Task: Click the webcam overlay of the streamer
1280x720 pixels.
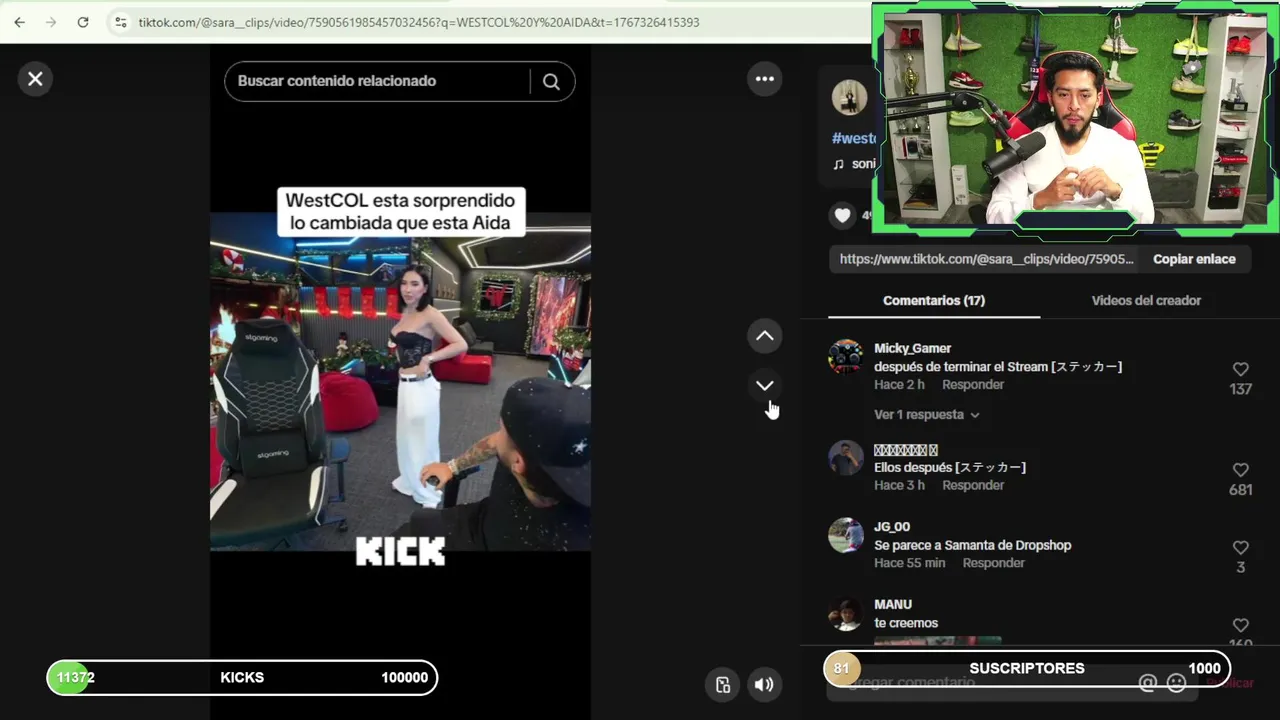Action: pyautogui.click(x=1075, y=120)
